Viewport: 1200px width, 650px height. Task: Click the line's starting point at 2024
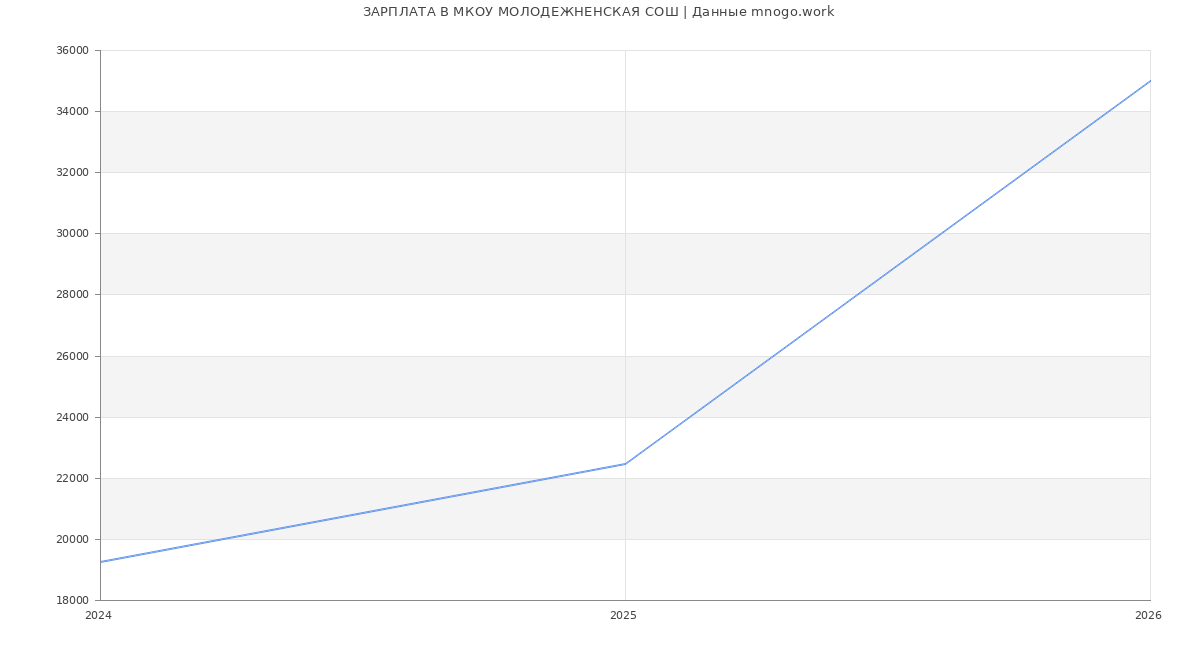coord(101,562)
